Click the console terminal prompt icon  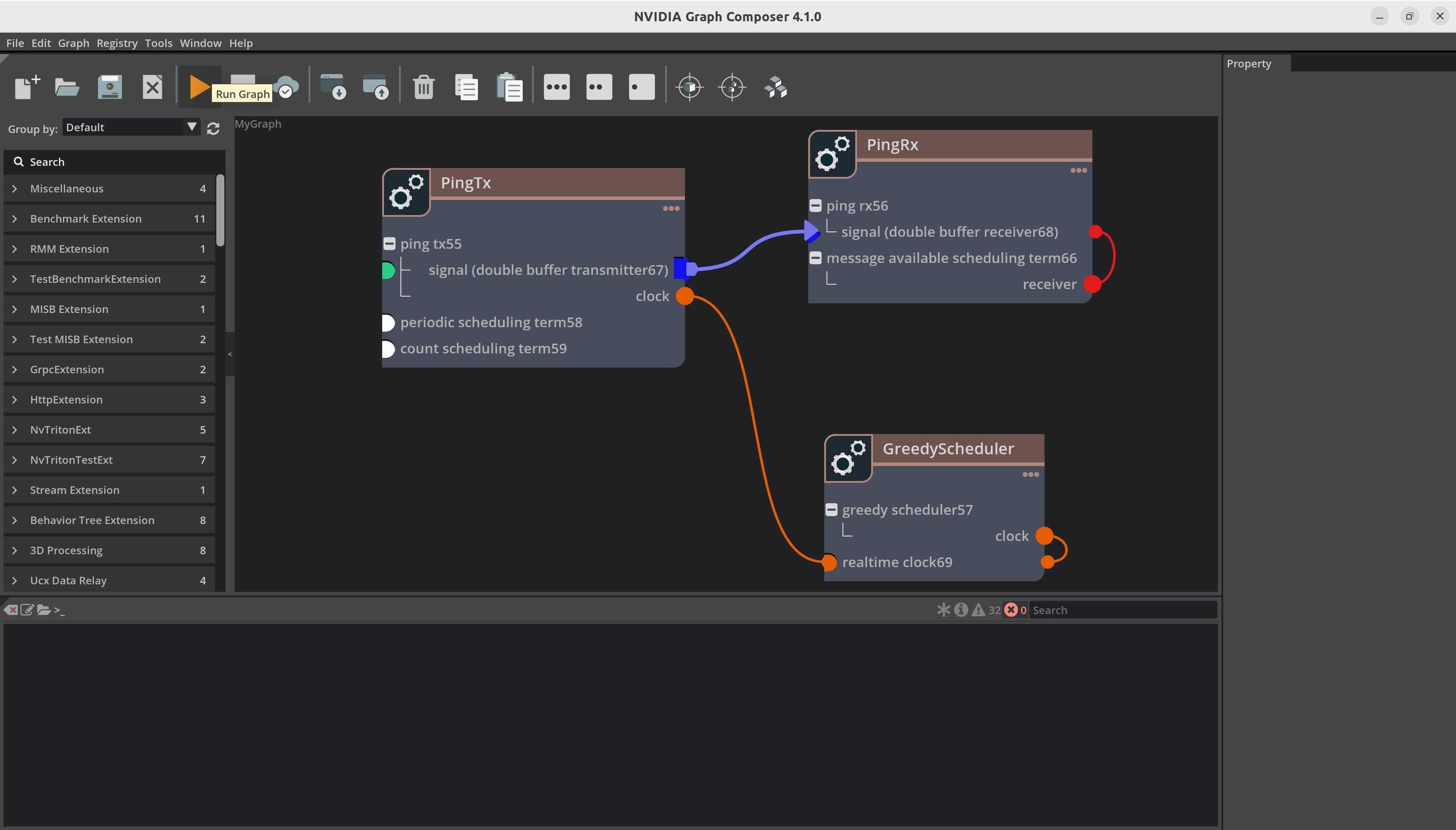point(59,610)
